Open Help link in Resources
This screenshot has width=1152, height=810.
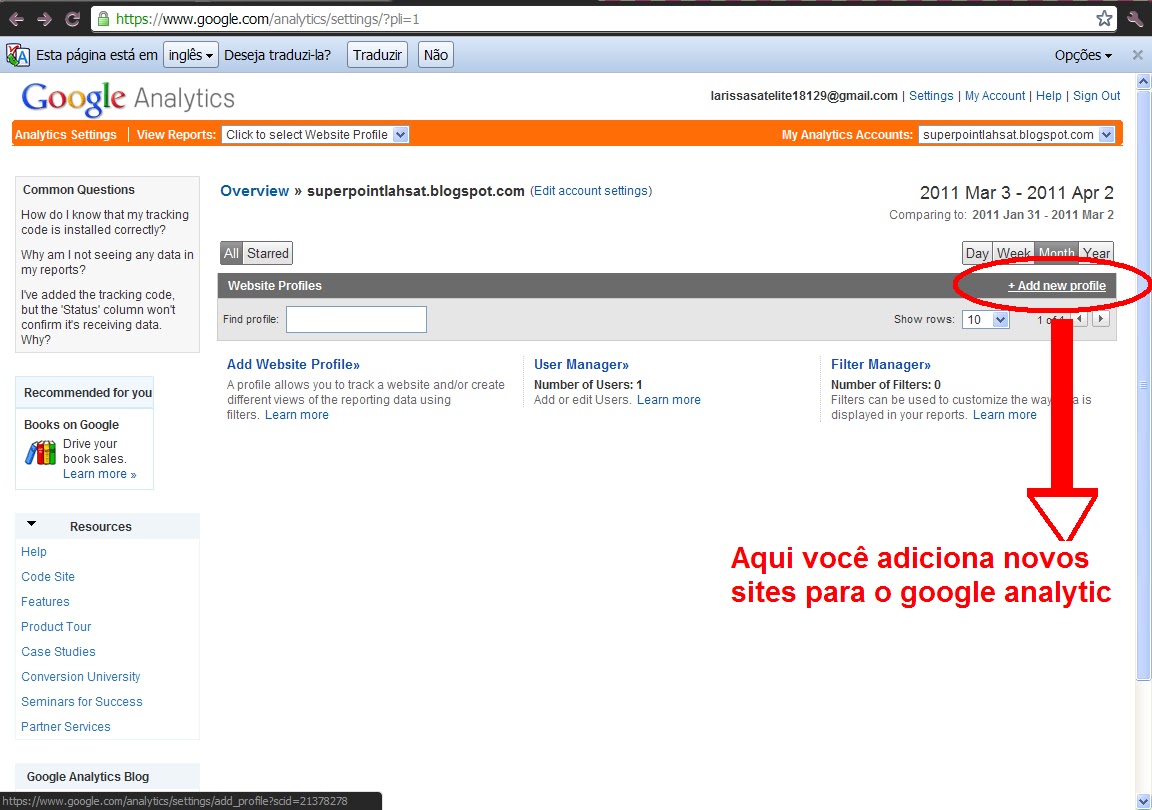(34, 552)
